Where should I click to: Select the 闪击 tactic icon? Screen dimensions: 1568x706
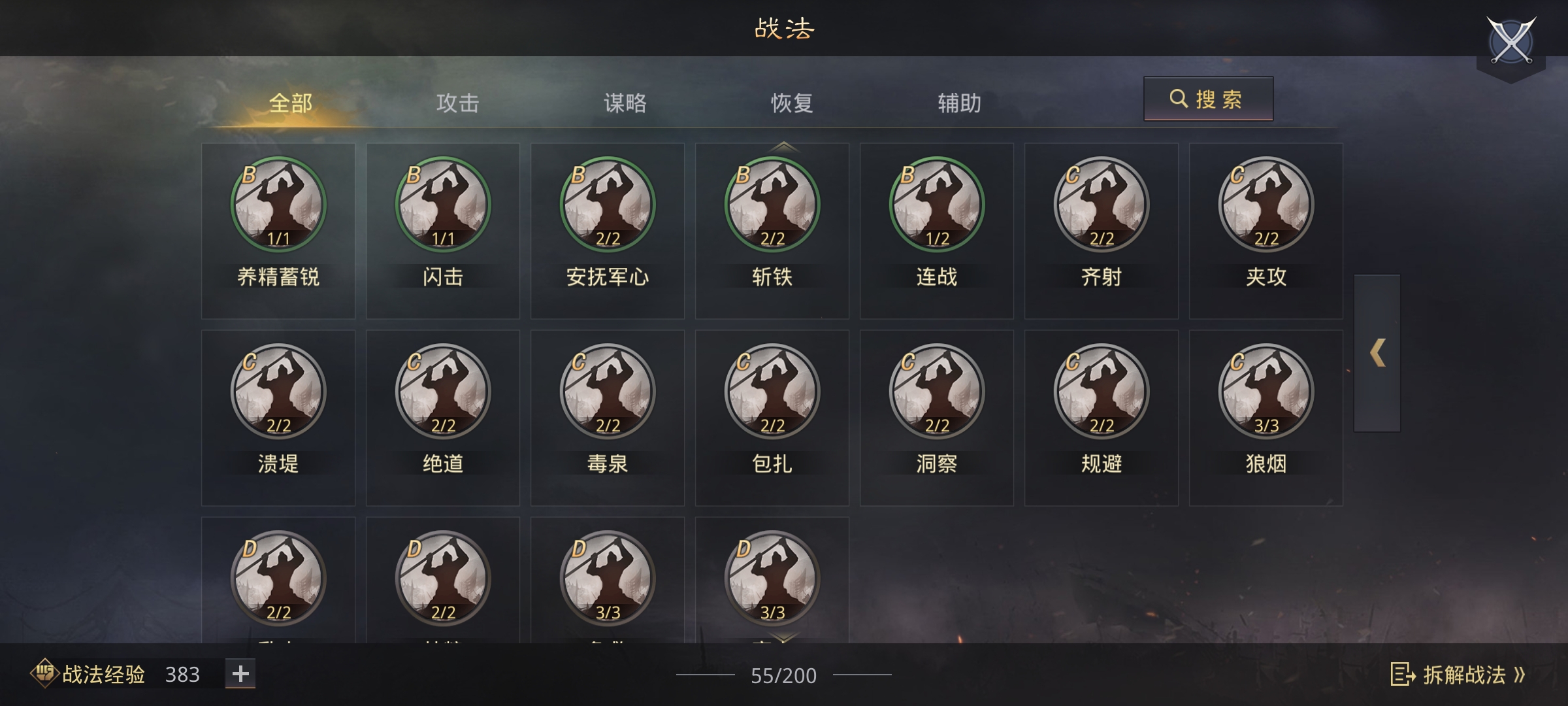tap(443, 204)
